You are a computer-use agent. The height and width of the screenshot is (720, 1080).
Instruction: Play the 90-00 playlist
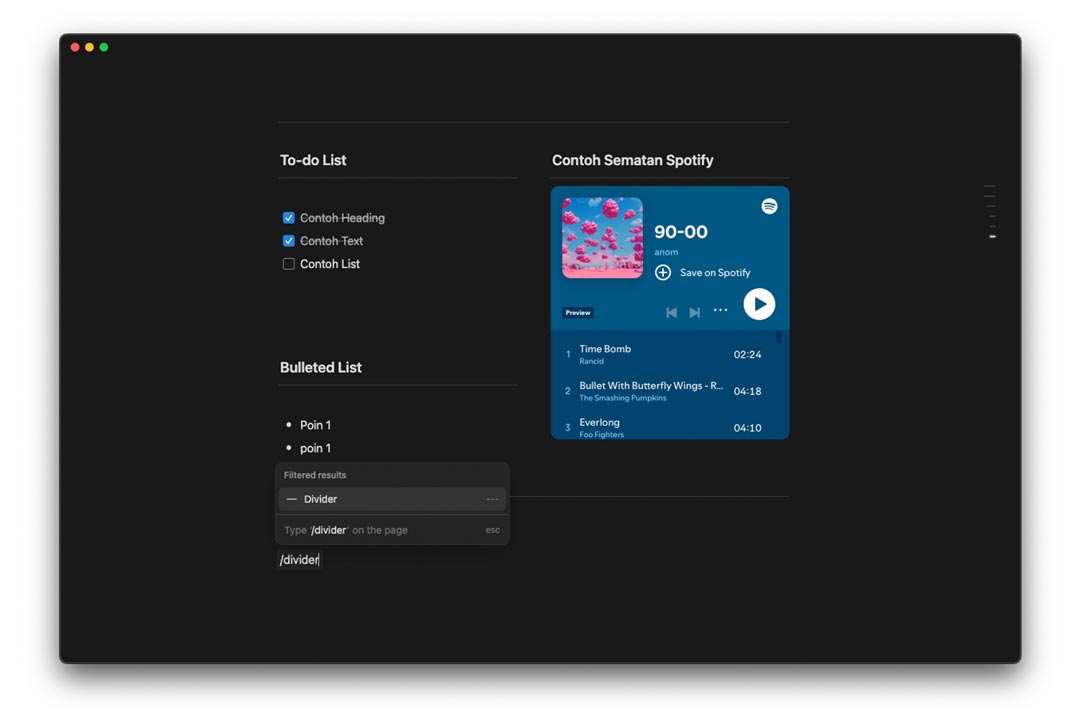click(759, 304)
